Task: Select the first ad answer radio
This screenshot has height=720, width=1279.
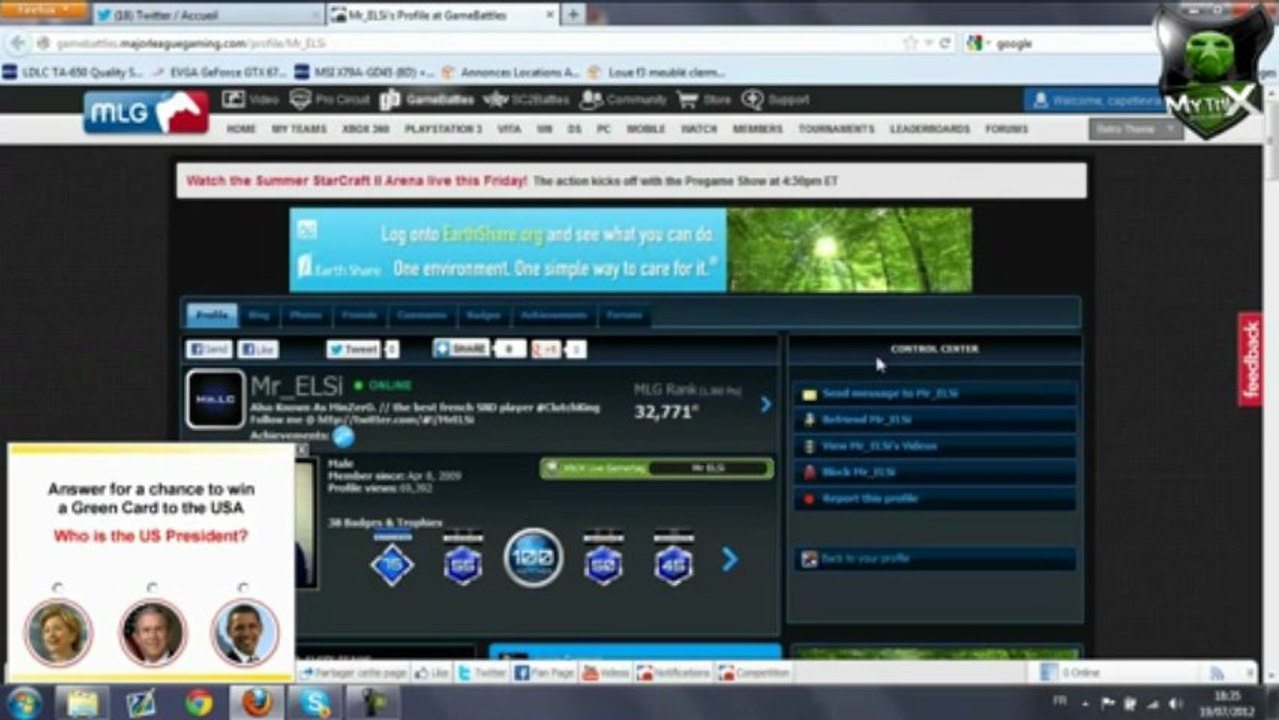Action: click(58, 588)
